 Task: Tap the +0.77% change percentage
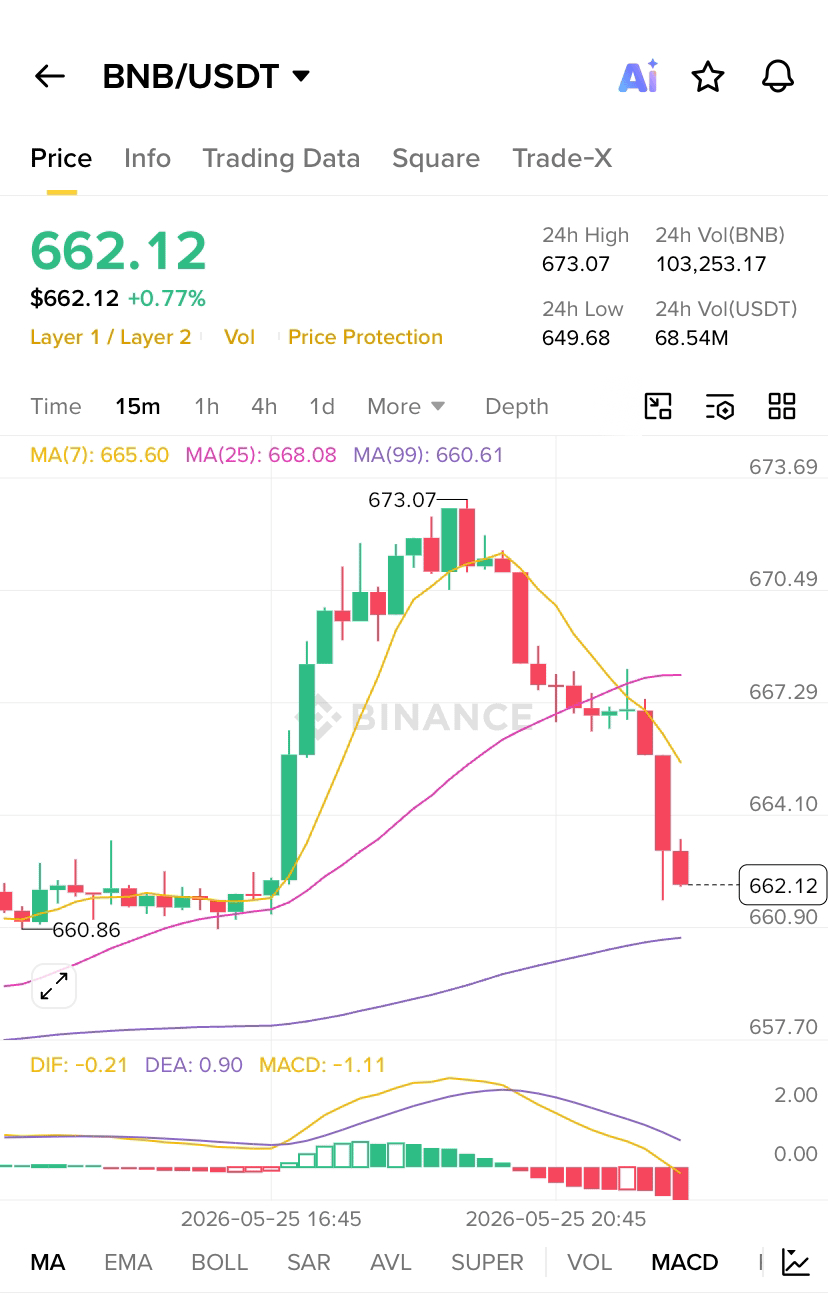pos(167,298)
